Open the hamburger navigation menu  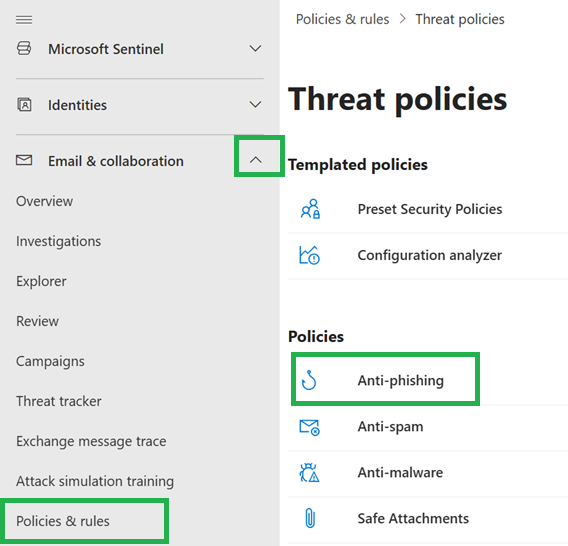pos(24,20)
